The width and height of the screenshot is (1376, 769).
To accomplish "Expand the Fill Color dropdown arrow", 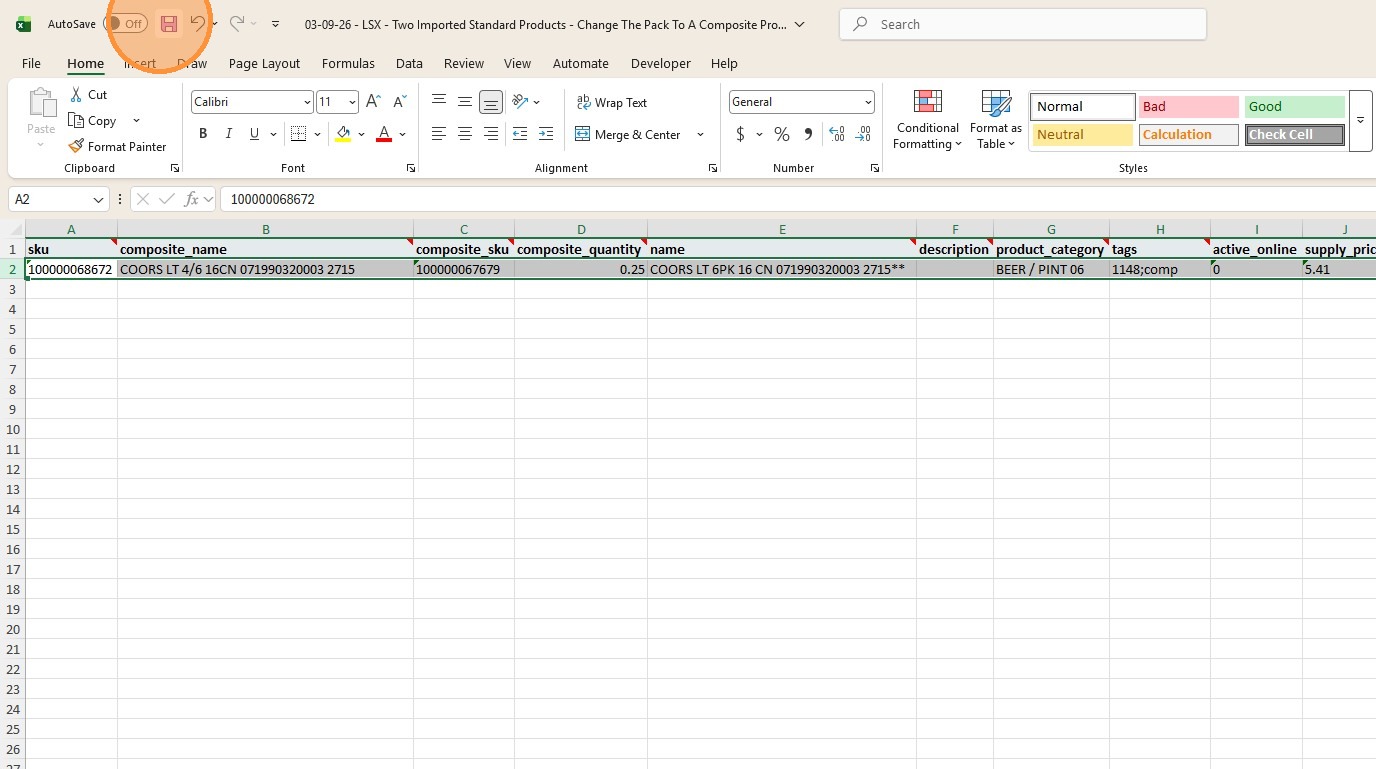I will pos(362,134).
